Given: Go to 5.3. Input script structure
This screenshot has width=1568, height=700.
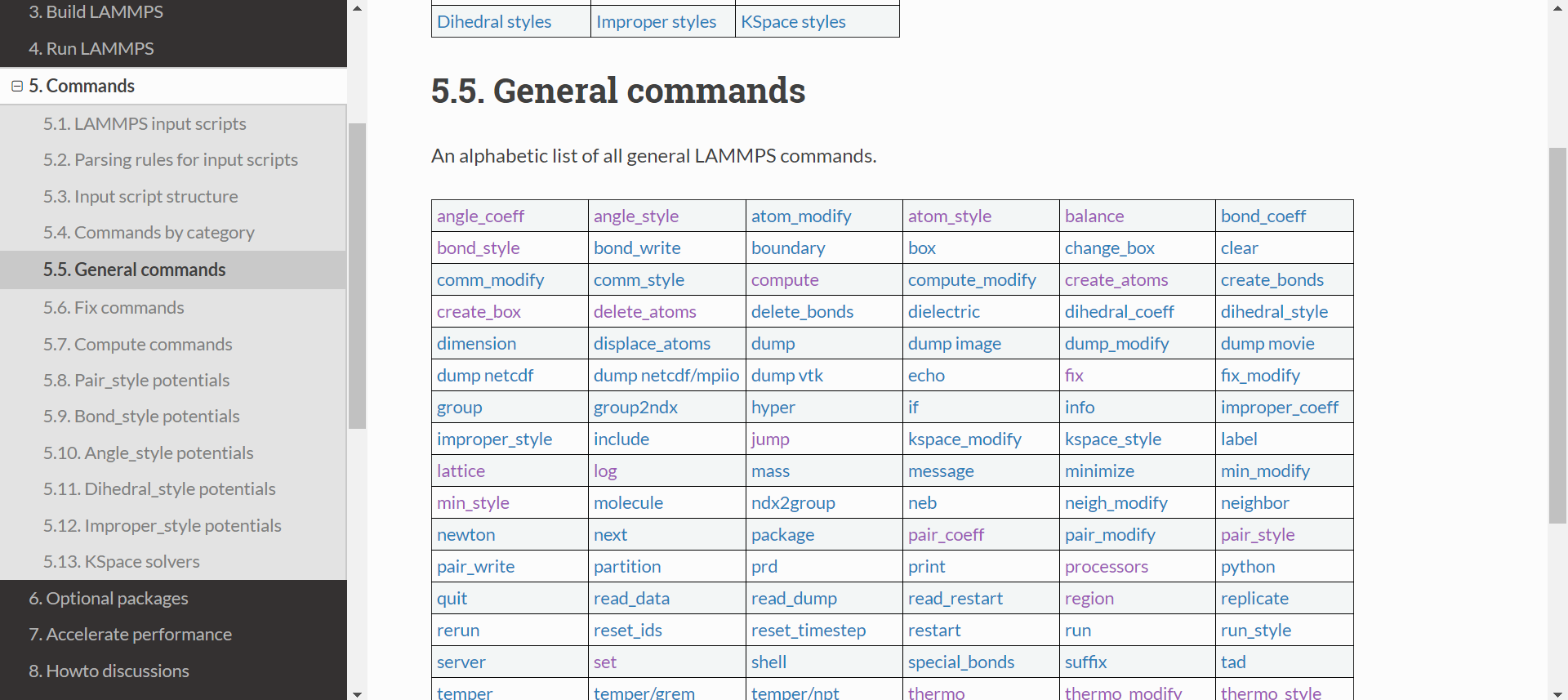Looking at the screenshot, I should click(140, 196).
